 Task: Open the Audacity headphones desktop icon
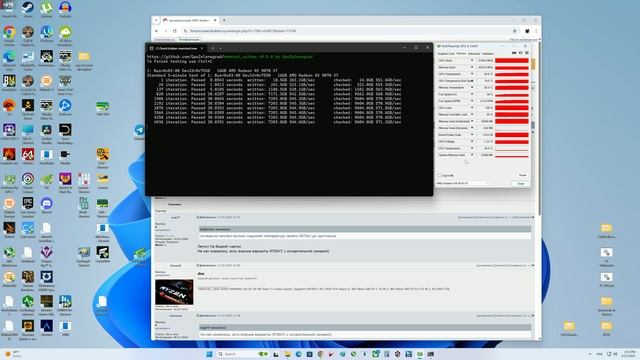[x=65, y=8]
